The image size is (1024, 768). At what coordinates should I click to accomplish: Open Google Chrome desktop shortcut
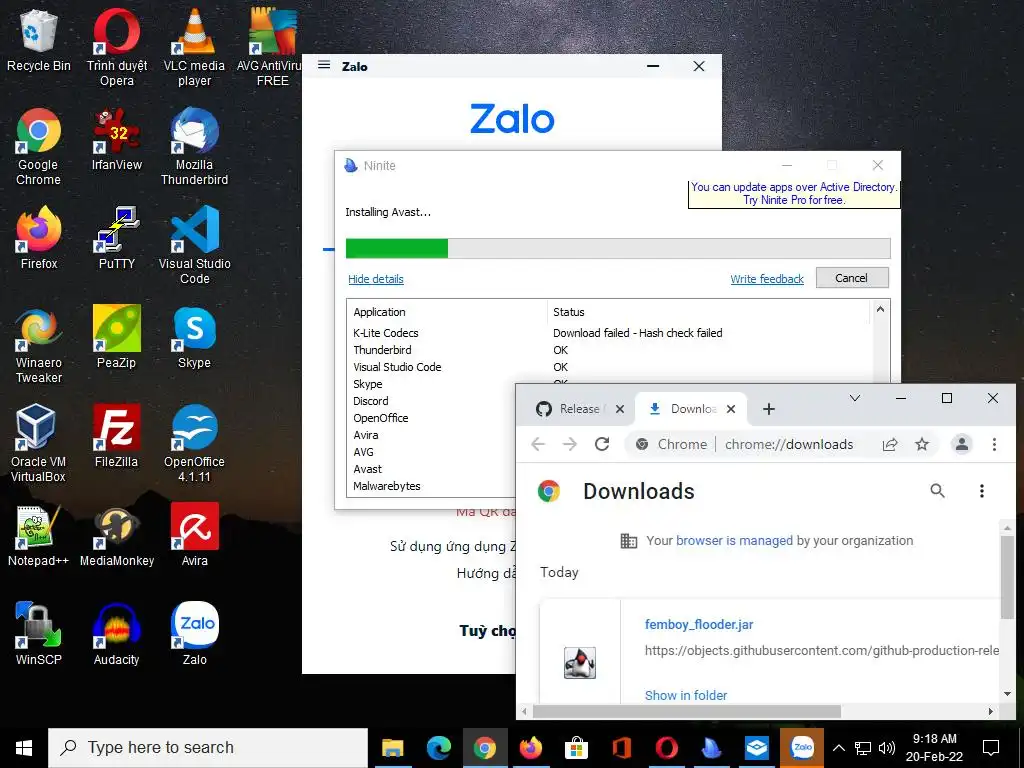pyautogui.click(x=39, y=146)
